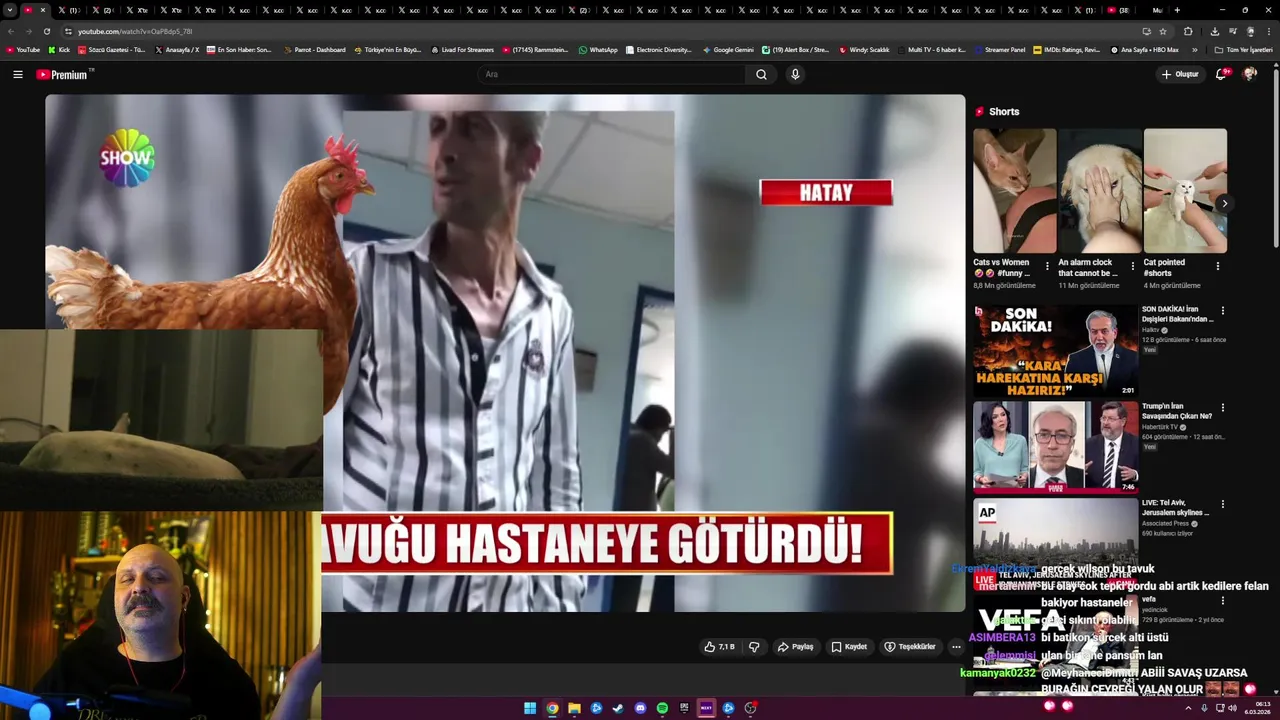
Task: Click Paylaş share button
Action: 796,647
